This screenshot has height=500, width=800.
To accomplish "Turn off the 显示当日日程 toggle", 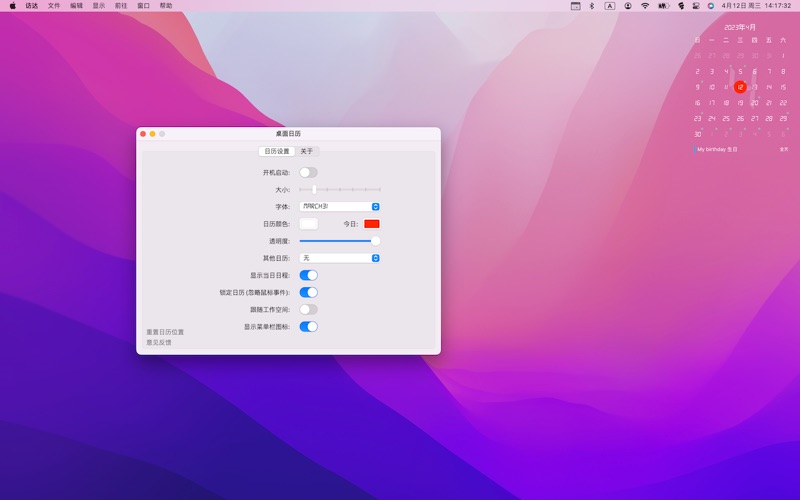I will pyautogui.click(x=308, y=275).
